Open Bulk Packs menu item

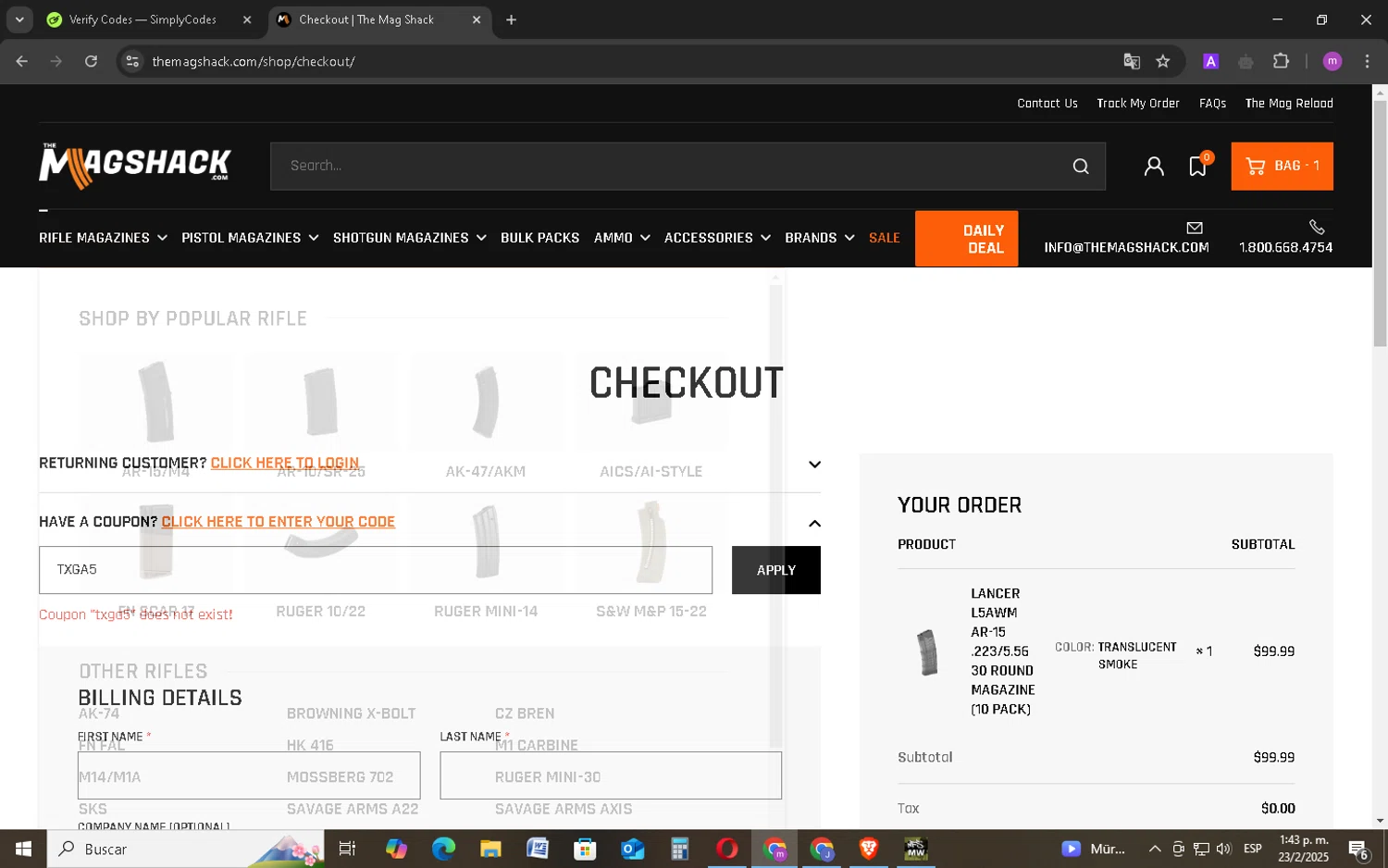(539, 238)
